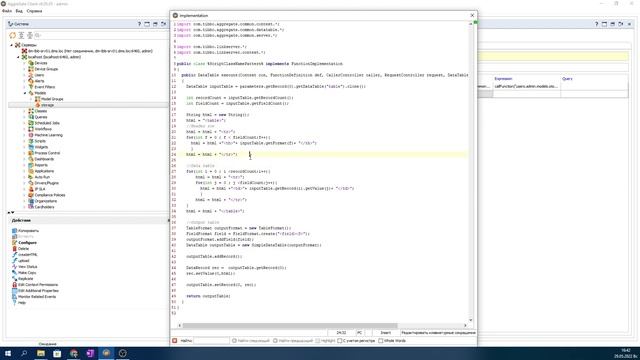Click the Workflows node icon
The height and width of the screenshot is (360, 640).
(31, 129)
